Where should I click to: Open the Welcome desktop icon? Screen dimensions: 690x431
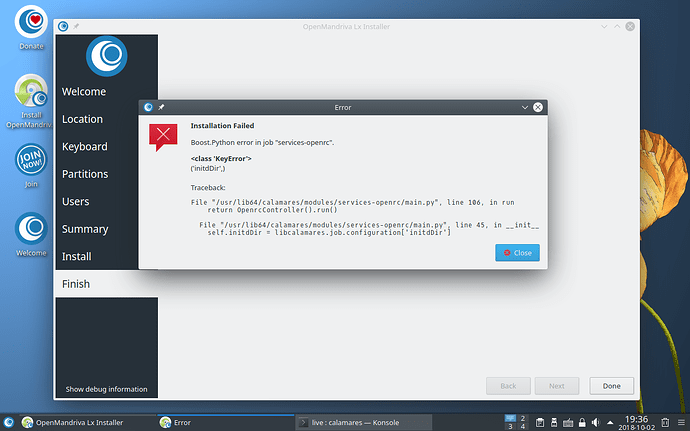(x=31, y=234)
